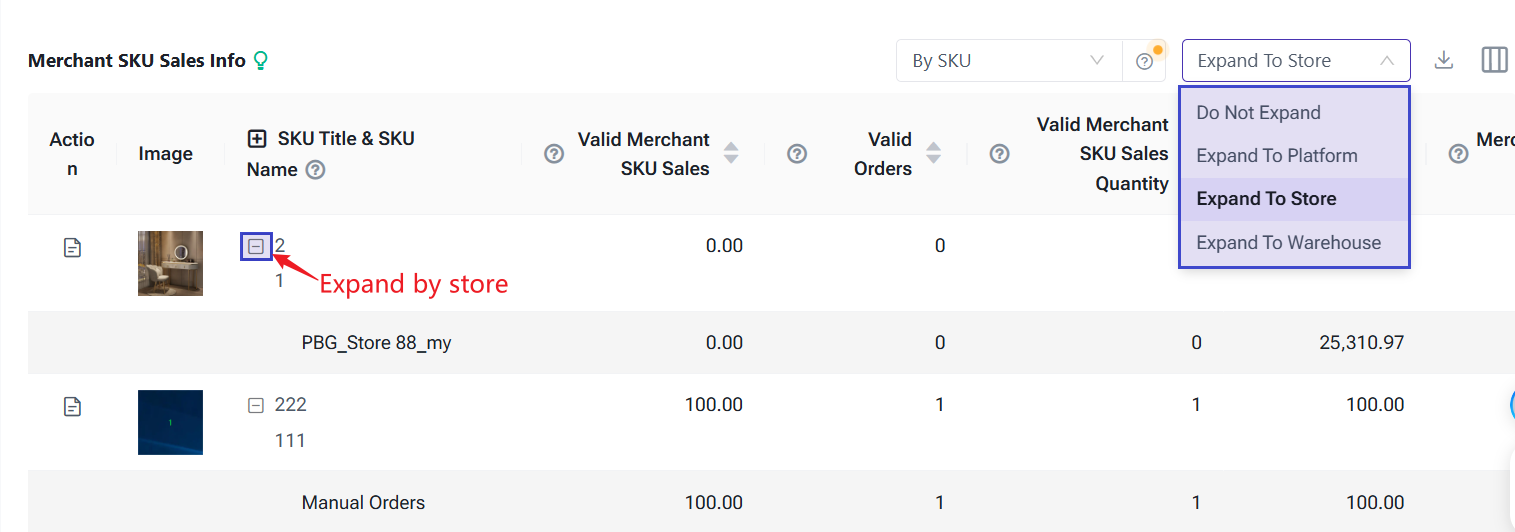Collapse the SKU 222 row expansion

coord(256,405)
